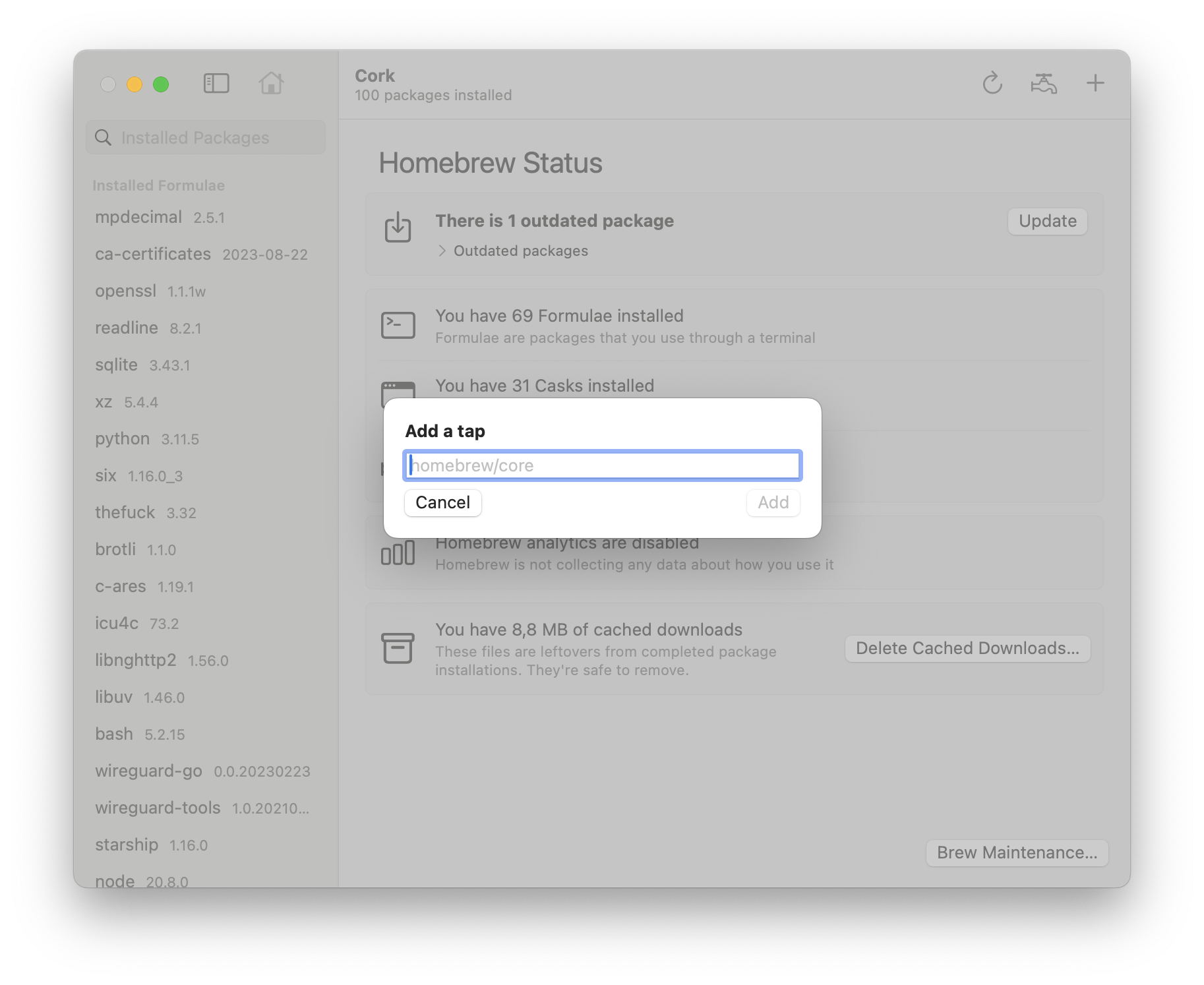Go to the home status page icon
1204x985 pixels.
pos(271,83)
